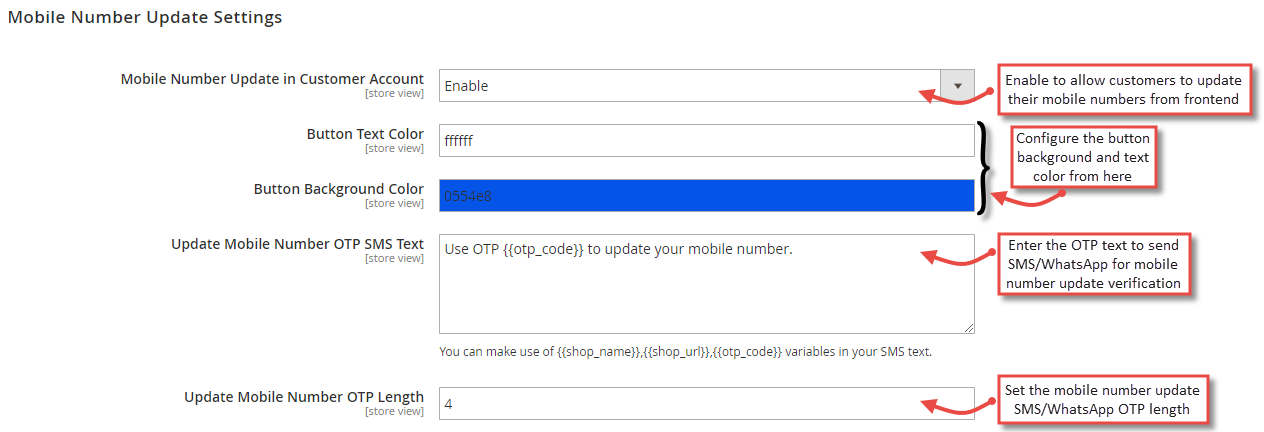This screenshot has height=432, width=1264.
Task: Click the 'Configure the button background' callout
Action: tap(1083, 157)
